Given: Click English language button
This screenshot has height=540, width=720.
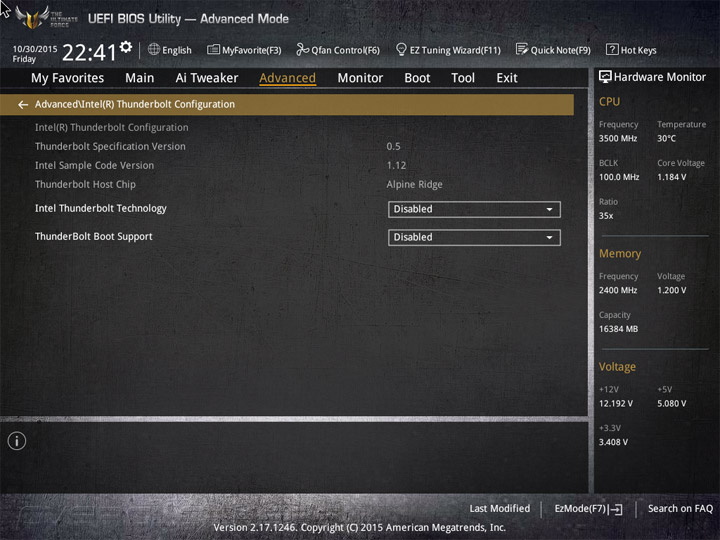Looking at the screenshot, I should [170, 50].
